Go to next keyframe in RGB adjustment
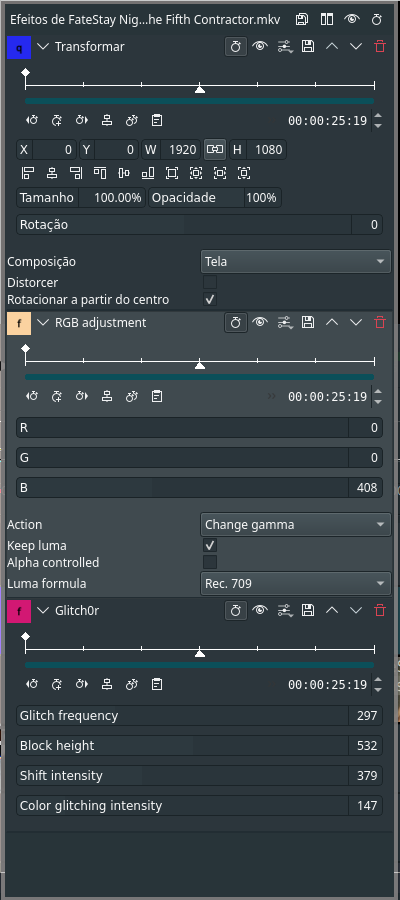The width and height of the screenshot is (400, 900). [81, 396]
